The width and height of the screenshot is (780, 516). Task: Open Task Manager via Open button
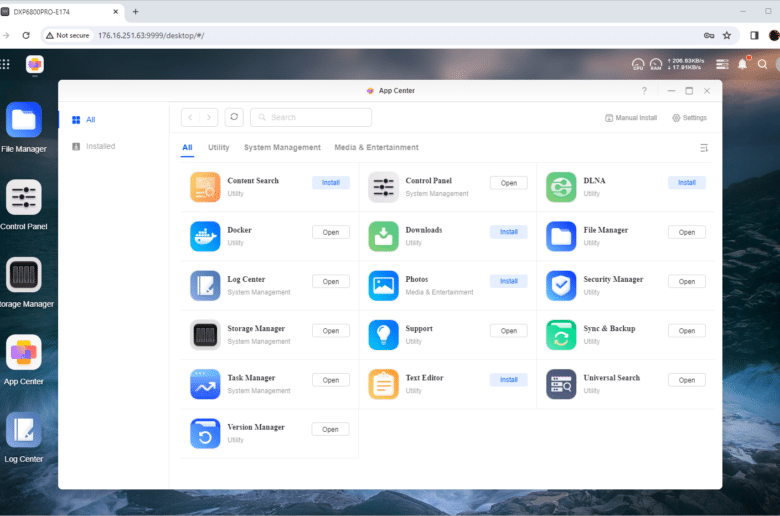[331, 380]
